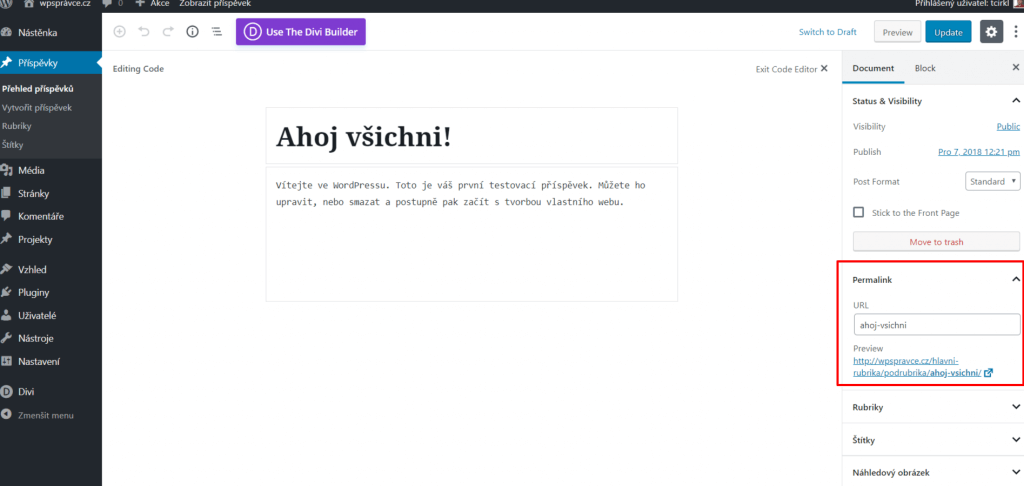
Task: Open the content structure info icon
Action: click(192, 31)
